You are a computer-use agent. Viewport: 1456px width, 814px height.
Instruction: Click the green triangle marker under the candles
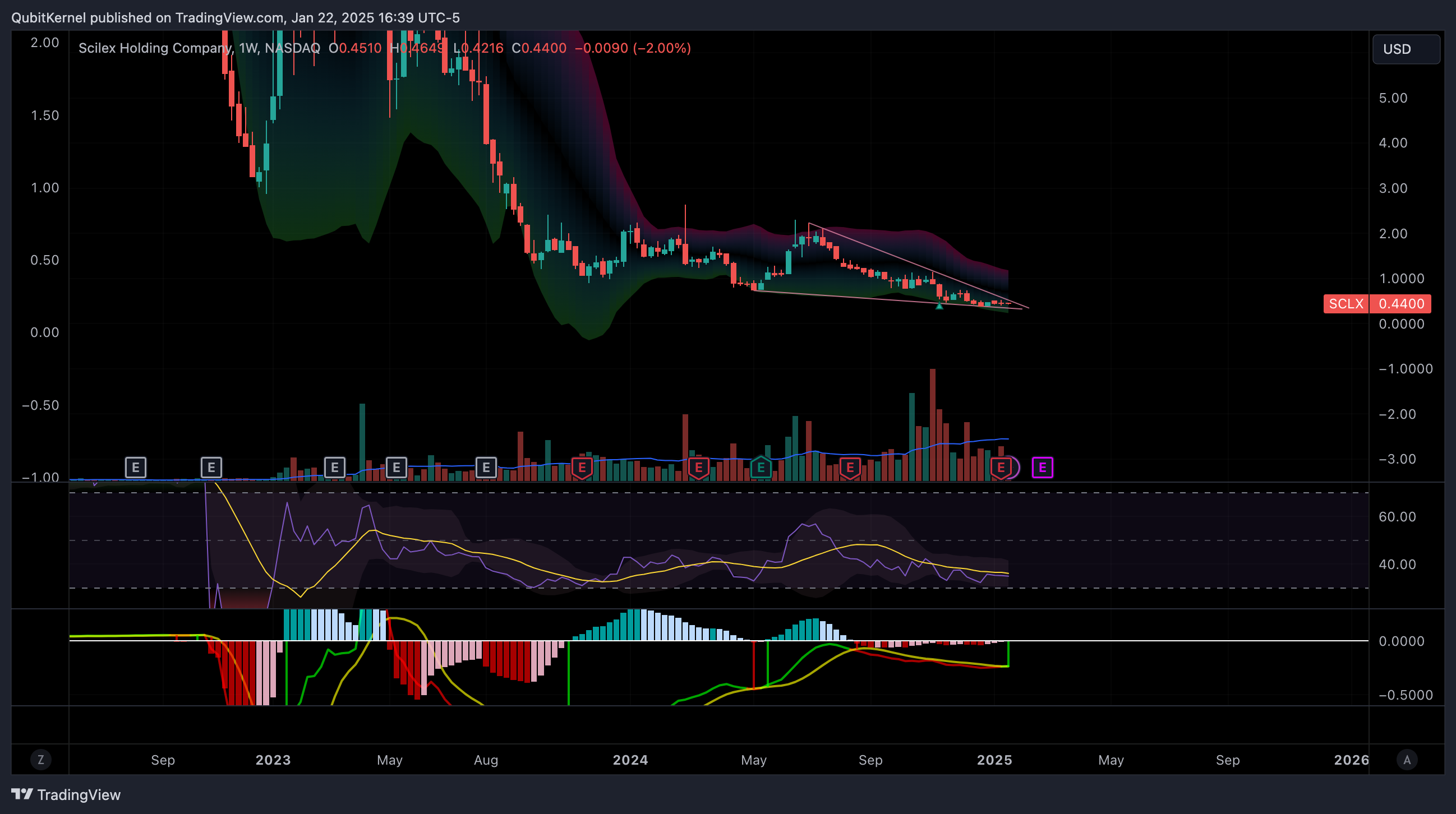click(939, 306)
